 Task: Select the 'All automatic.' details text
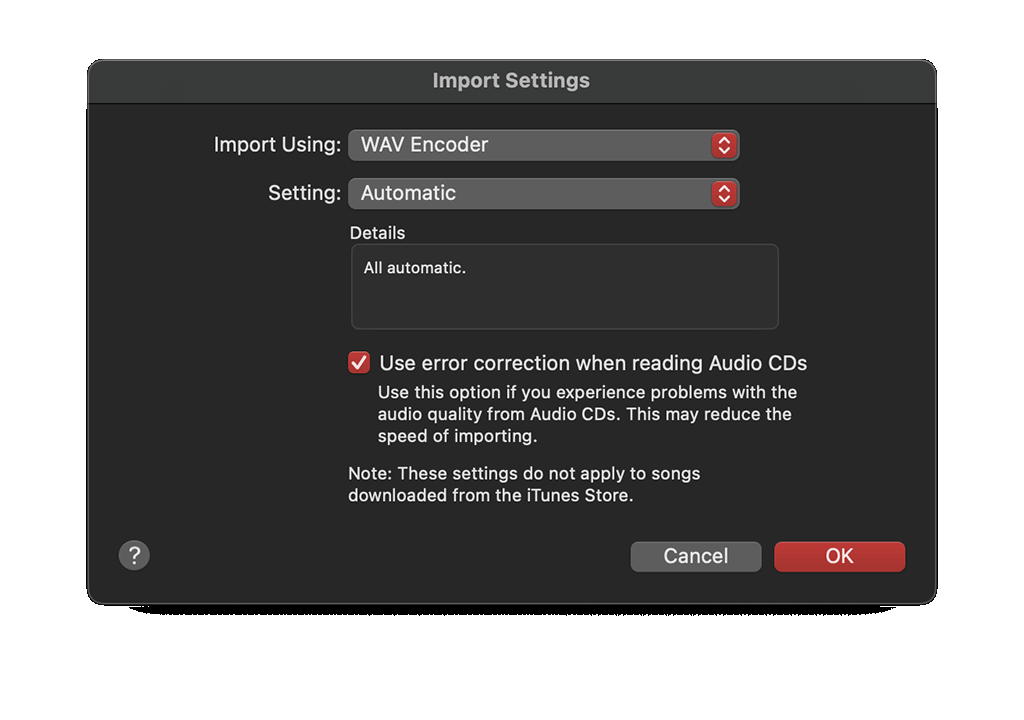[x=415, y=268]
